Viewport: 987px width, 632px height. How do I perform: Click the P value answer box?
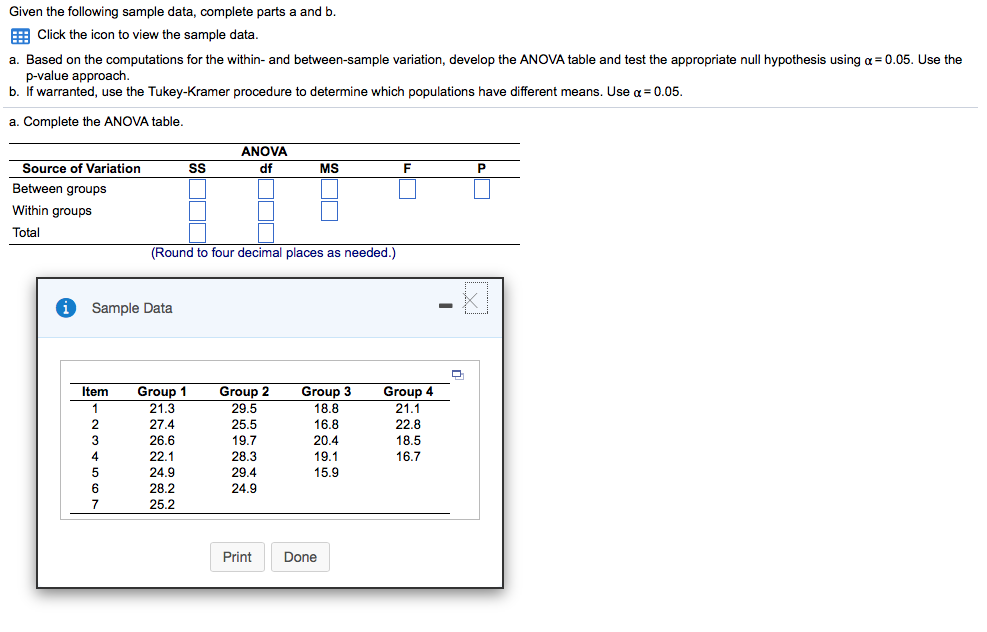(x=481, y=188)
